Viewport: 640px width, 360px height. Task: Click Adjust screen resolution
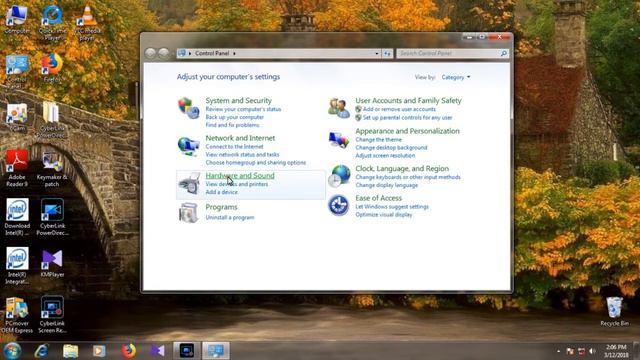coord(385,156)
